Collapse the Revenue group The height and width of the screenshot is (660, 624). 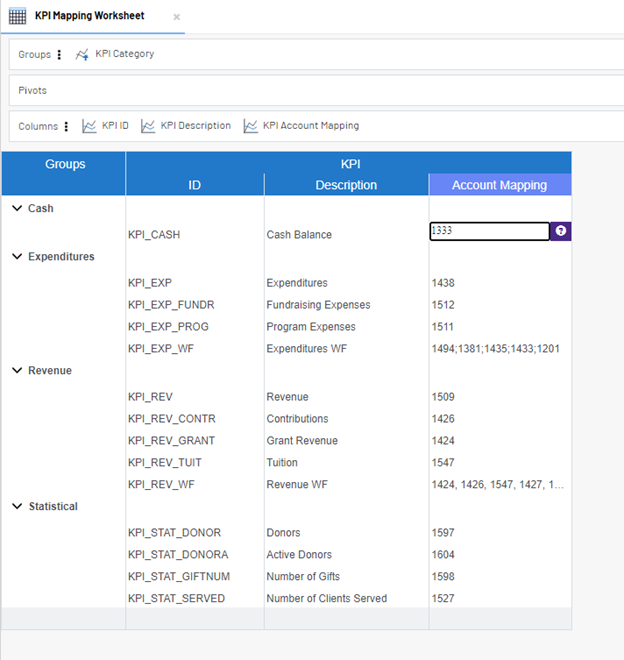pos(17,370)
